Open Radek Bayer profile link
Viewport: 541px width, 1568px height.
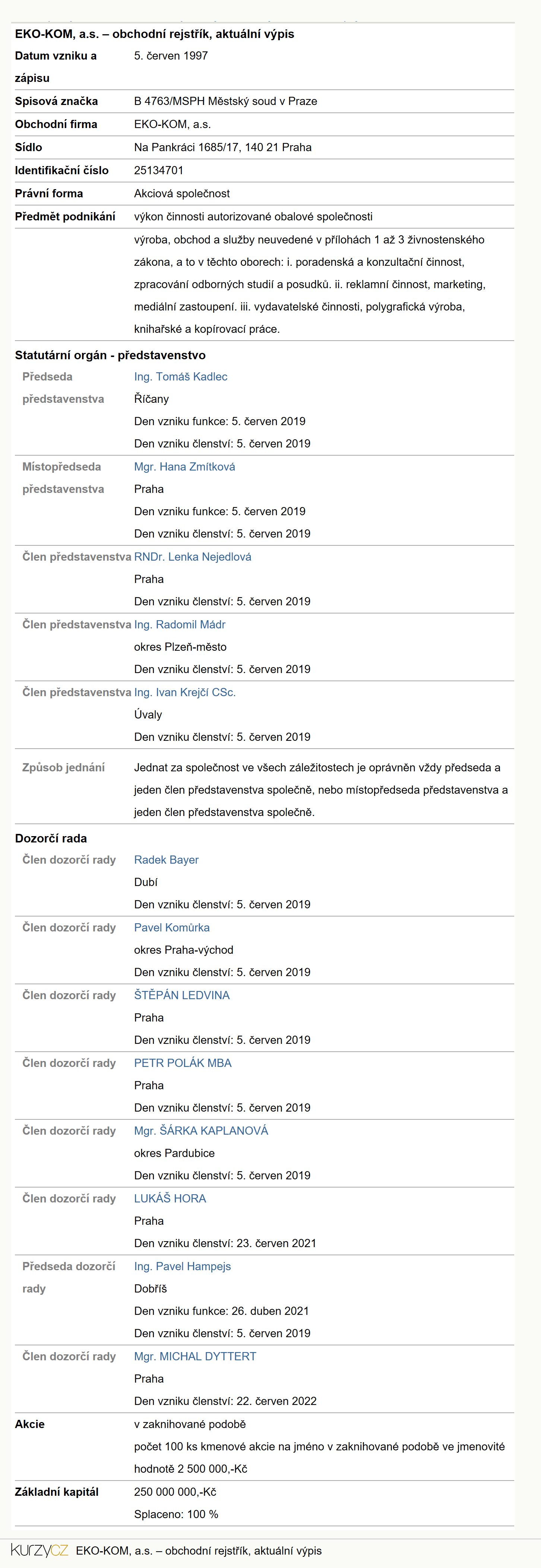(x=166, y=860)
